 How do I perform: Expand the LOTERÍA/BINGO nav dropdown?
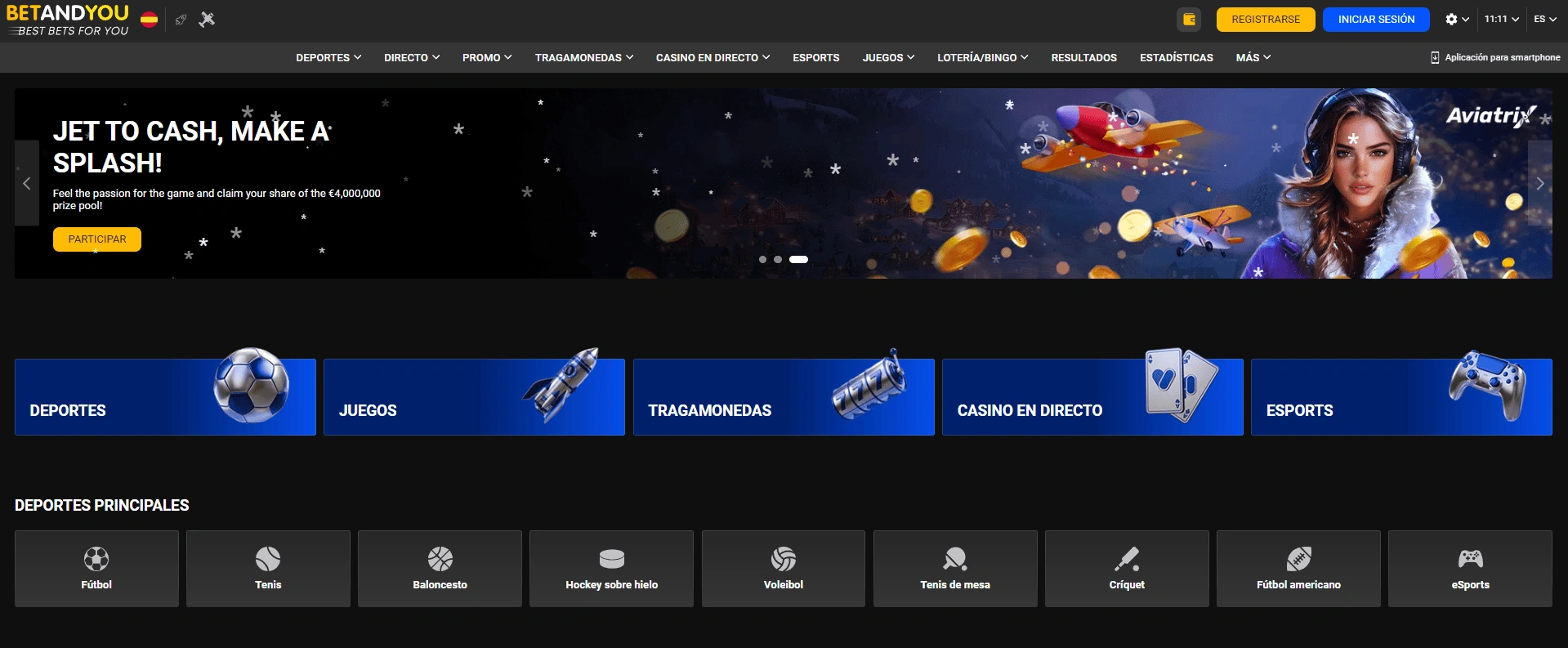point(982,58)
